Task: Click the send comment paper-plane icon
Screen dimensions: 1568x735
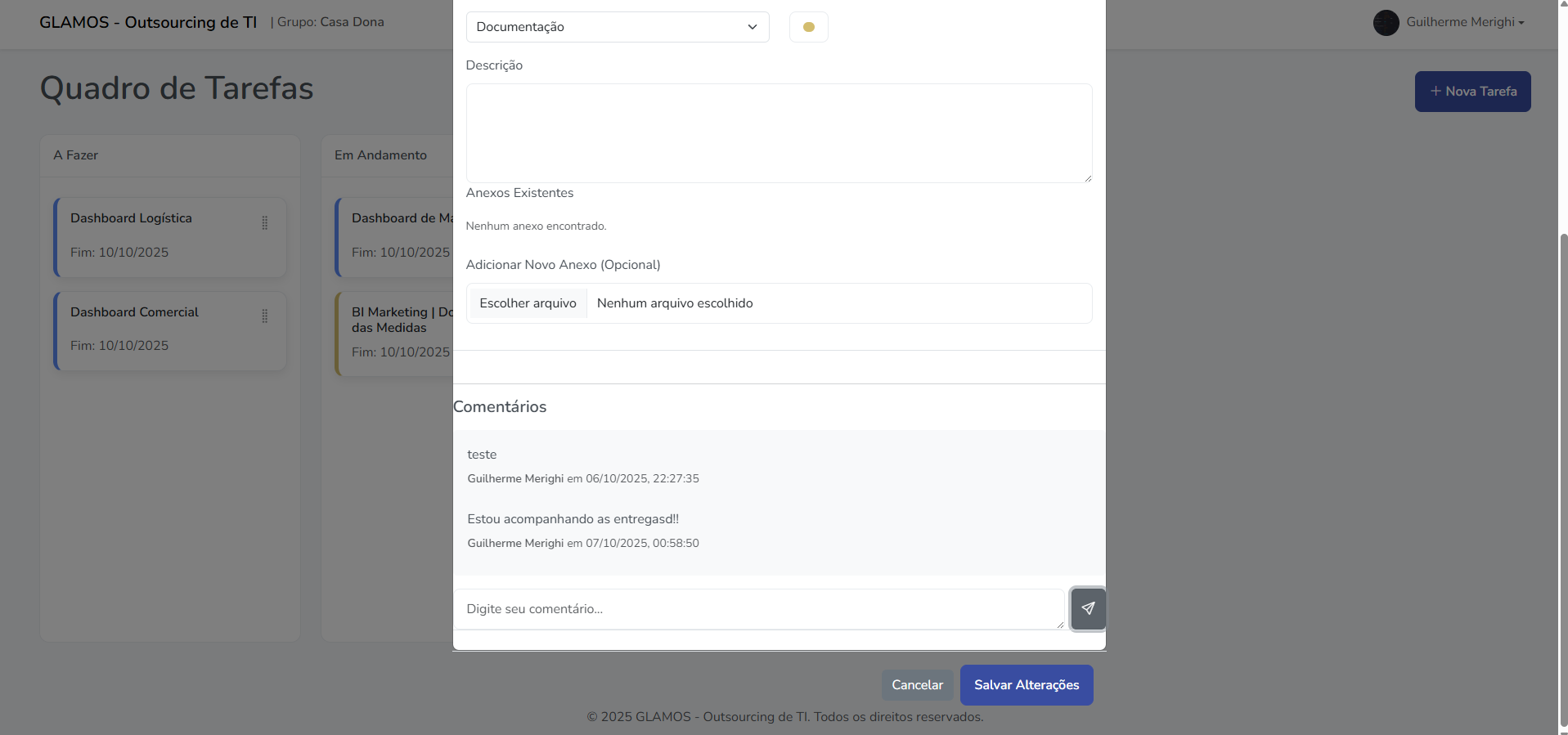Action: point(1088,608)
